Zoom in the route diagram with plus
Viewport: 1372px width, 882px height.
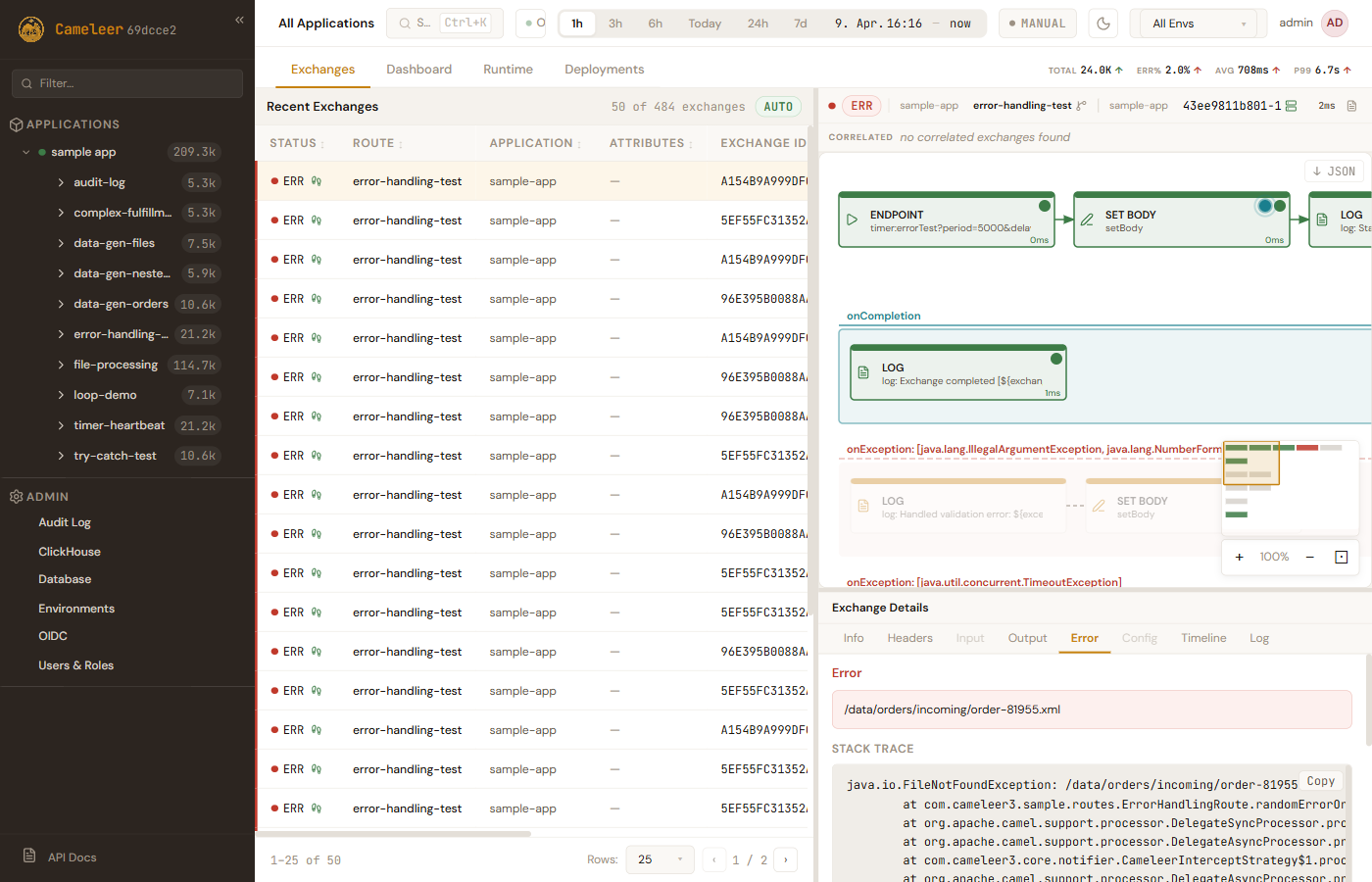1239,557
